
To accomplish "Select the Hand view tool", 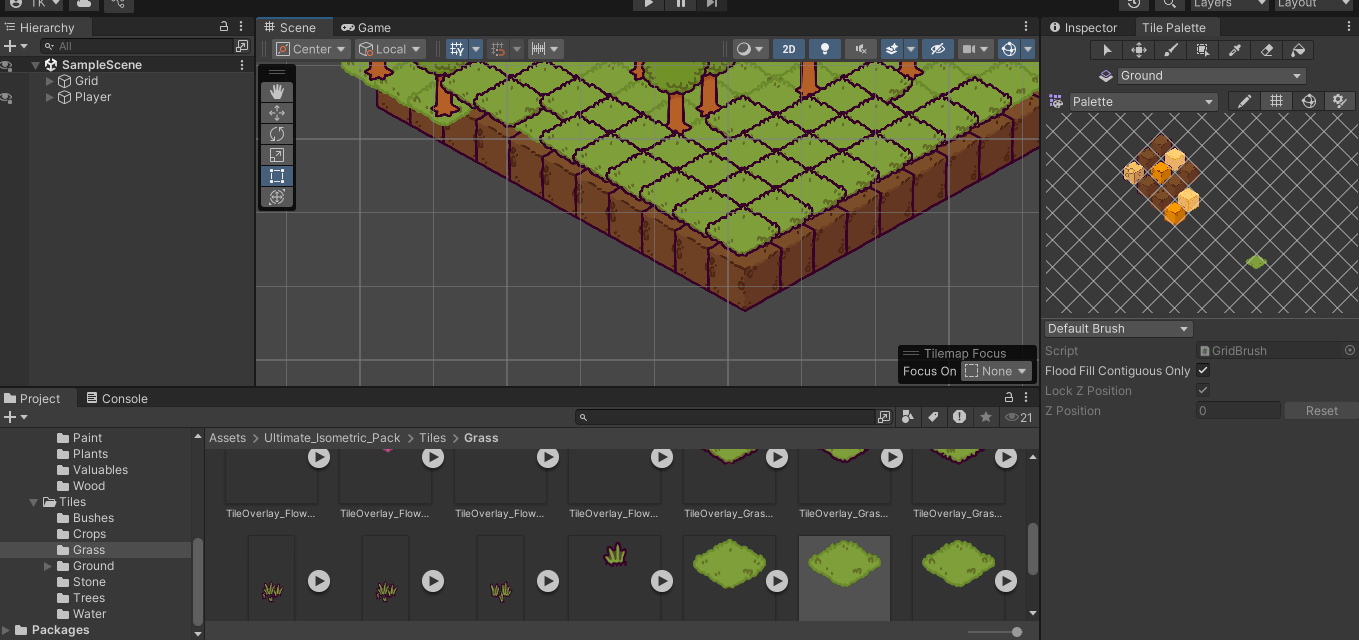I will coord(277,91).
